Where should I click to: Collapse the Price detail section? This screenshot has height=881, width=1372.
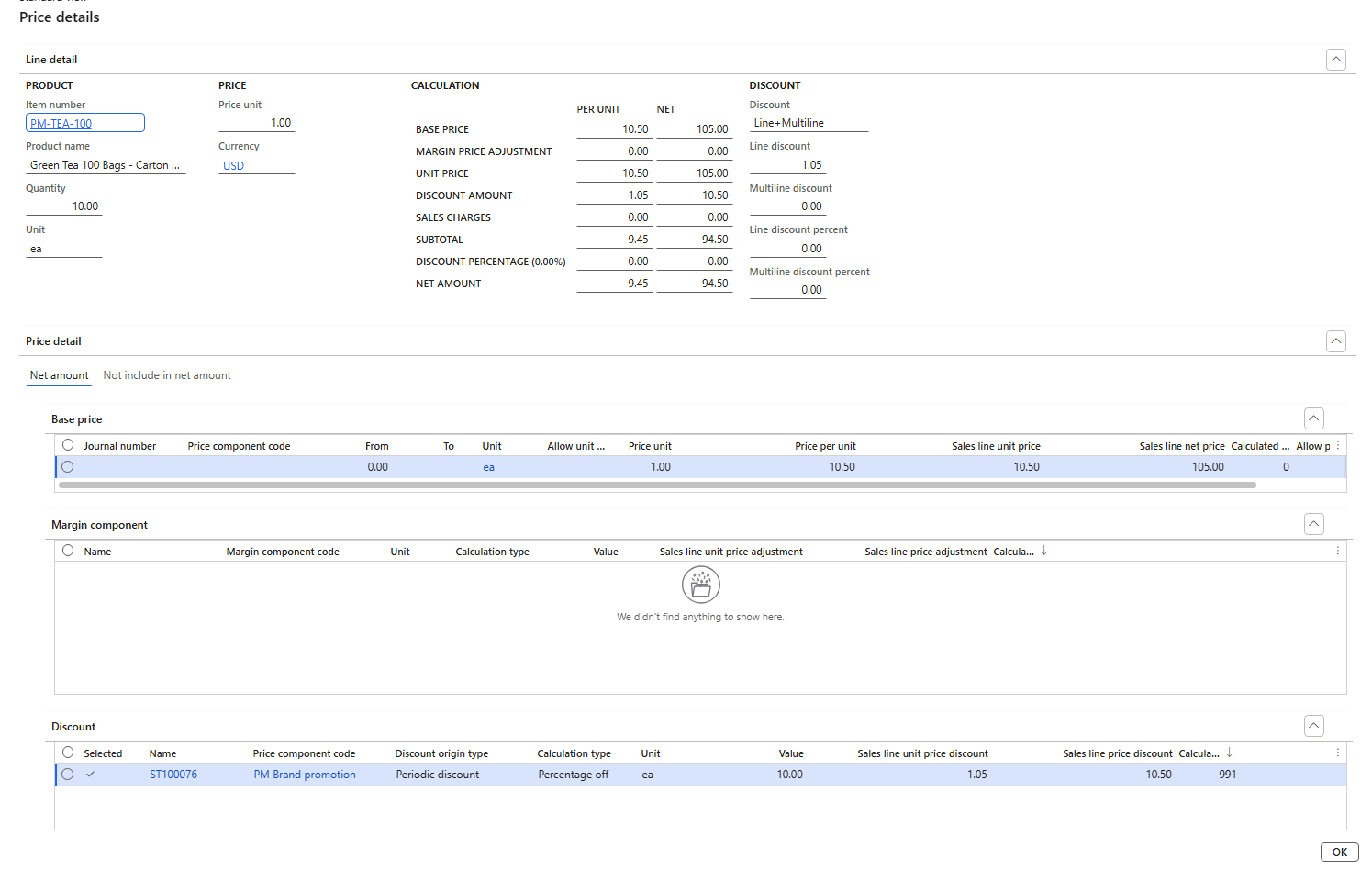click(x=1336, y=341)
